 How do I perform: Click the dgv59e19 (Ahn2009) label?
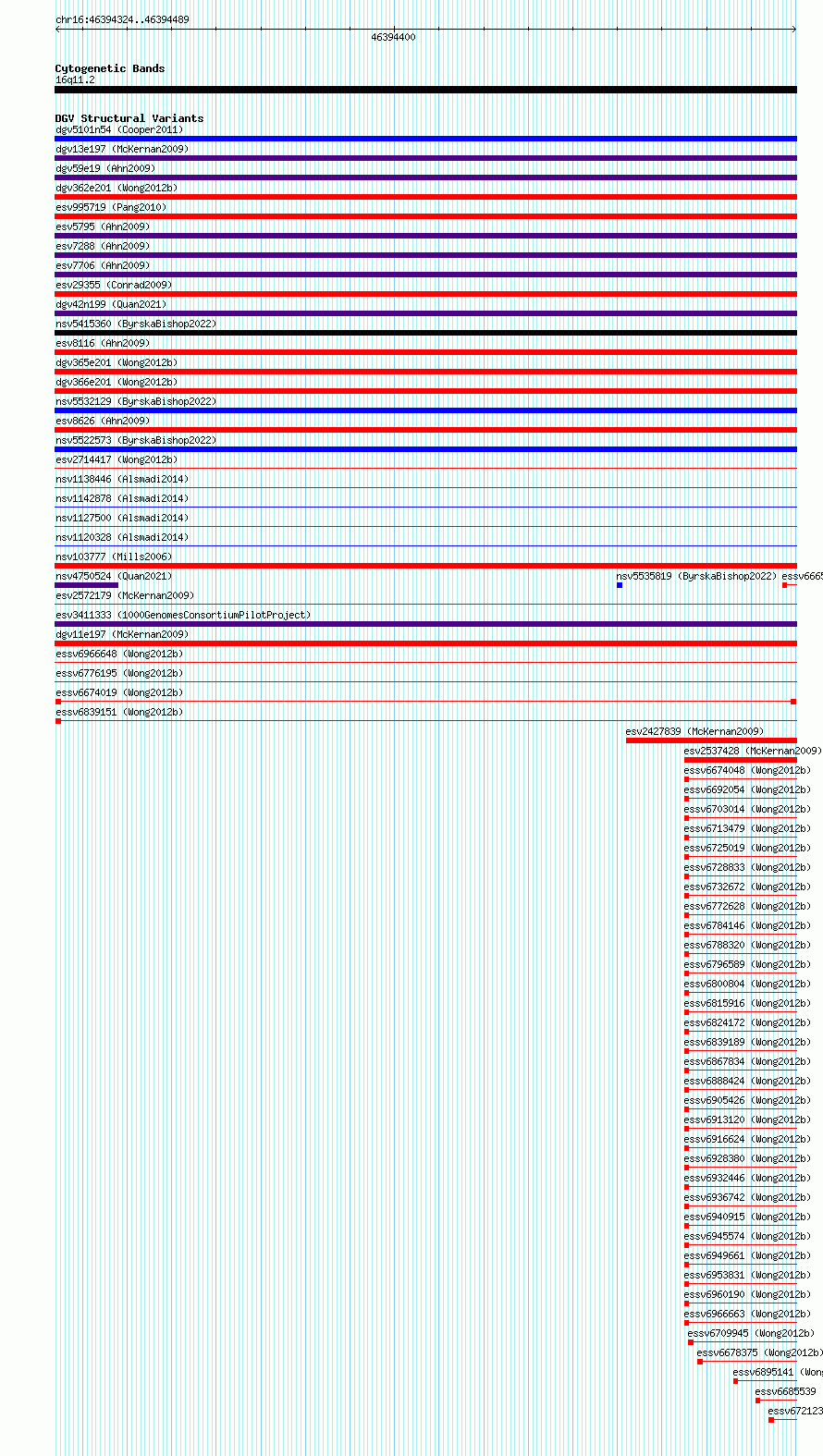105,168
